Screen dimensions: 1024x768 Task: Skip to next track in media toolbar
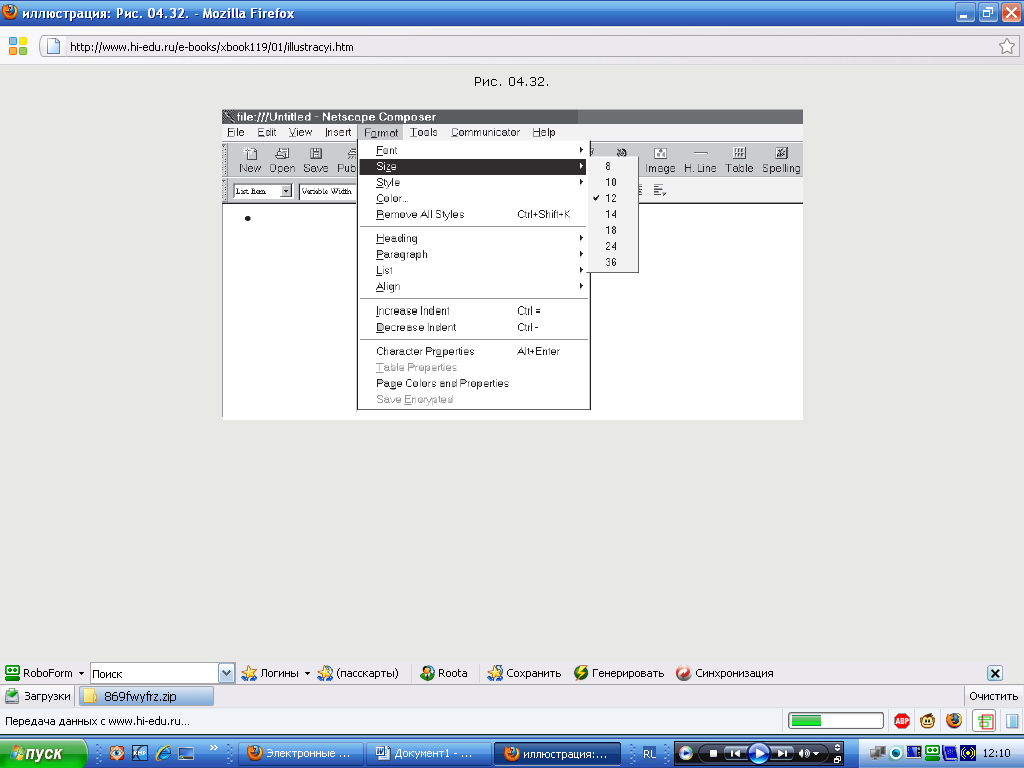[782, 754]
